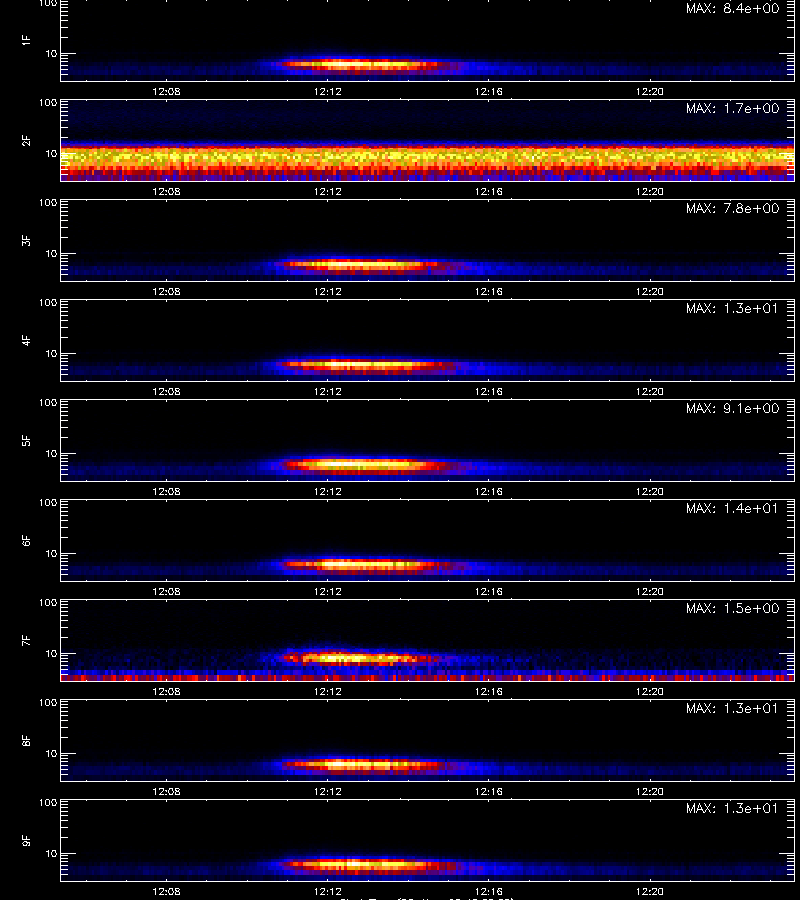
Task: Click the '100' y-axis label of the 2F panel
Action: tap(48, 103)
